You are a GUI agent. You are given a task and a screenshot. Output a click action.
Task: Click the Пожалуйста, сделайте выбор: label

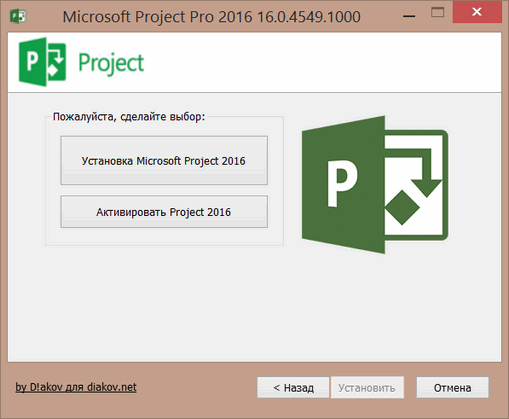(129, 117)
